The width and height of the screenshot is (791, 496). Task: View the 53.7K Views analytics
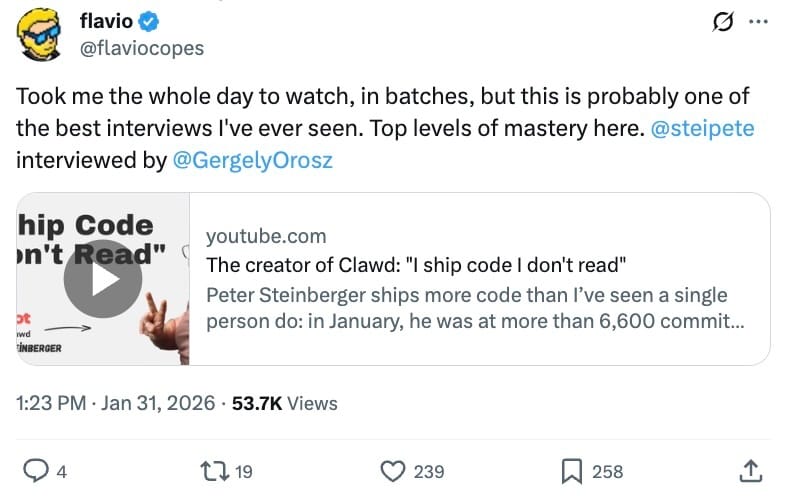click(285, 403)
